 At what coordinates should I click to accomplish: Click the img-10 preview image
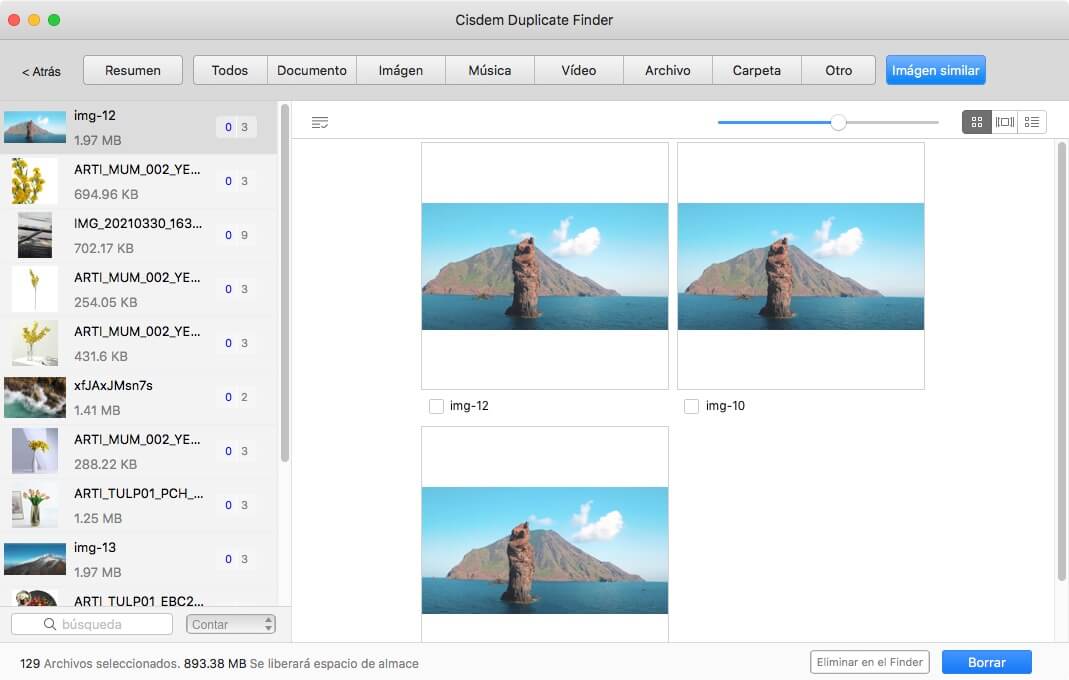[x=801, y=266]
